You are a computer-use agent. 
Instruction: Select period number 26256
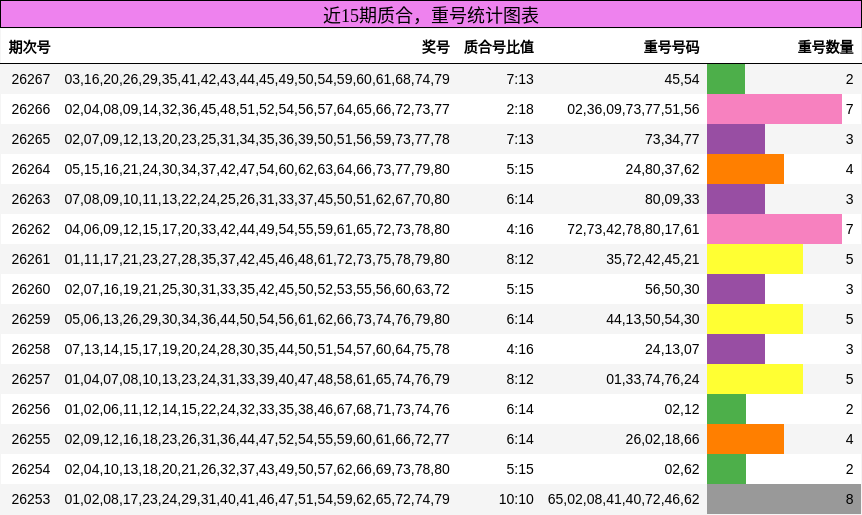(x=31, y=409)
